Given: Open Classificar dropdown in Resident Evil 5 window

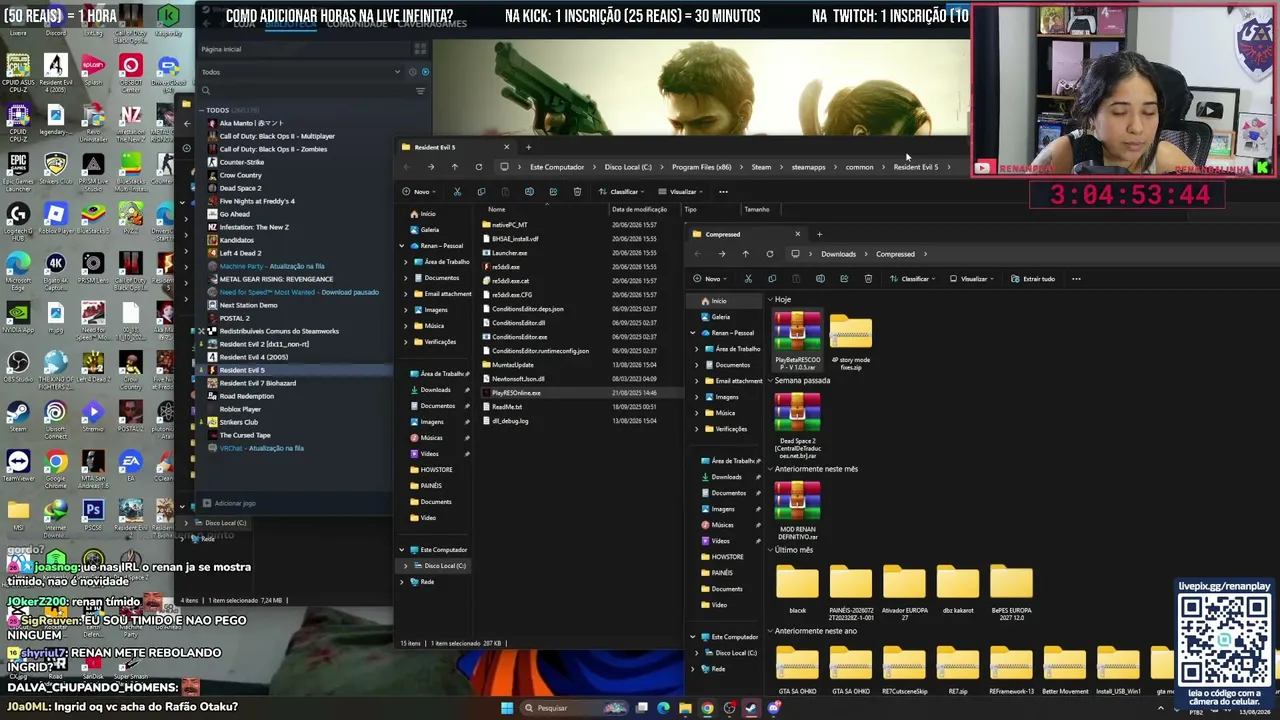Looking at the screenshot, I should click(x=624, y=192).
